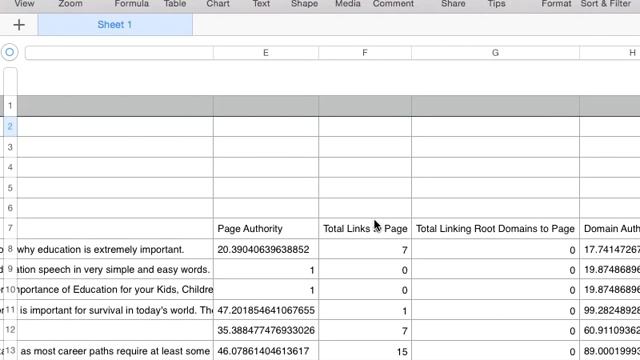Click the Comment toolbar item
Image resolution: width=640 pixels, height=360 pixels.
tap(393, 4)
